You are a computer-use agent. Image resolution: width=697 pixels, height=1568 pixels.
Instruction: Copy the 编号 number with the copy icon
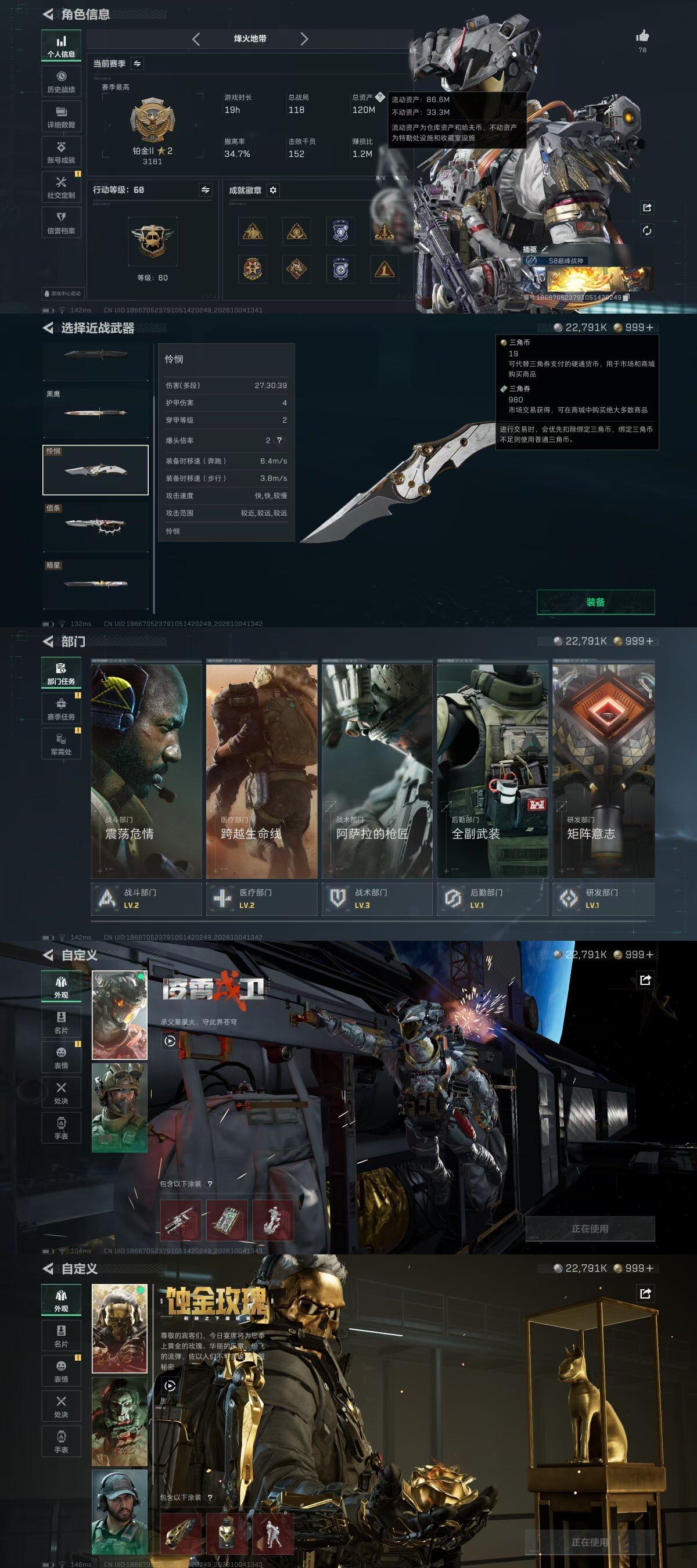626,297
